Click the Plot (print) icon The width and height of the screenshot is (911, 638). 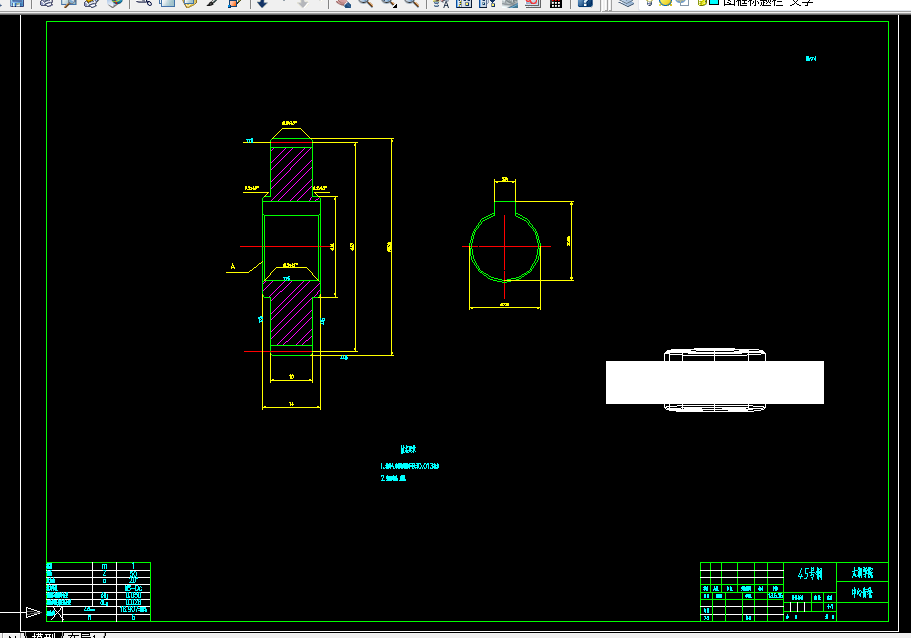click(46, 2)
